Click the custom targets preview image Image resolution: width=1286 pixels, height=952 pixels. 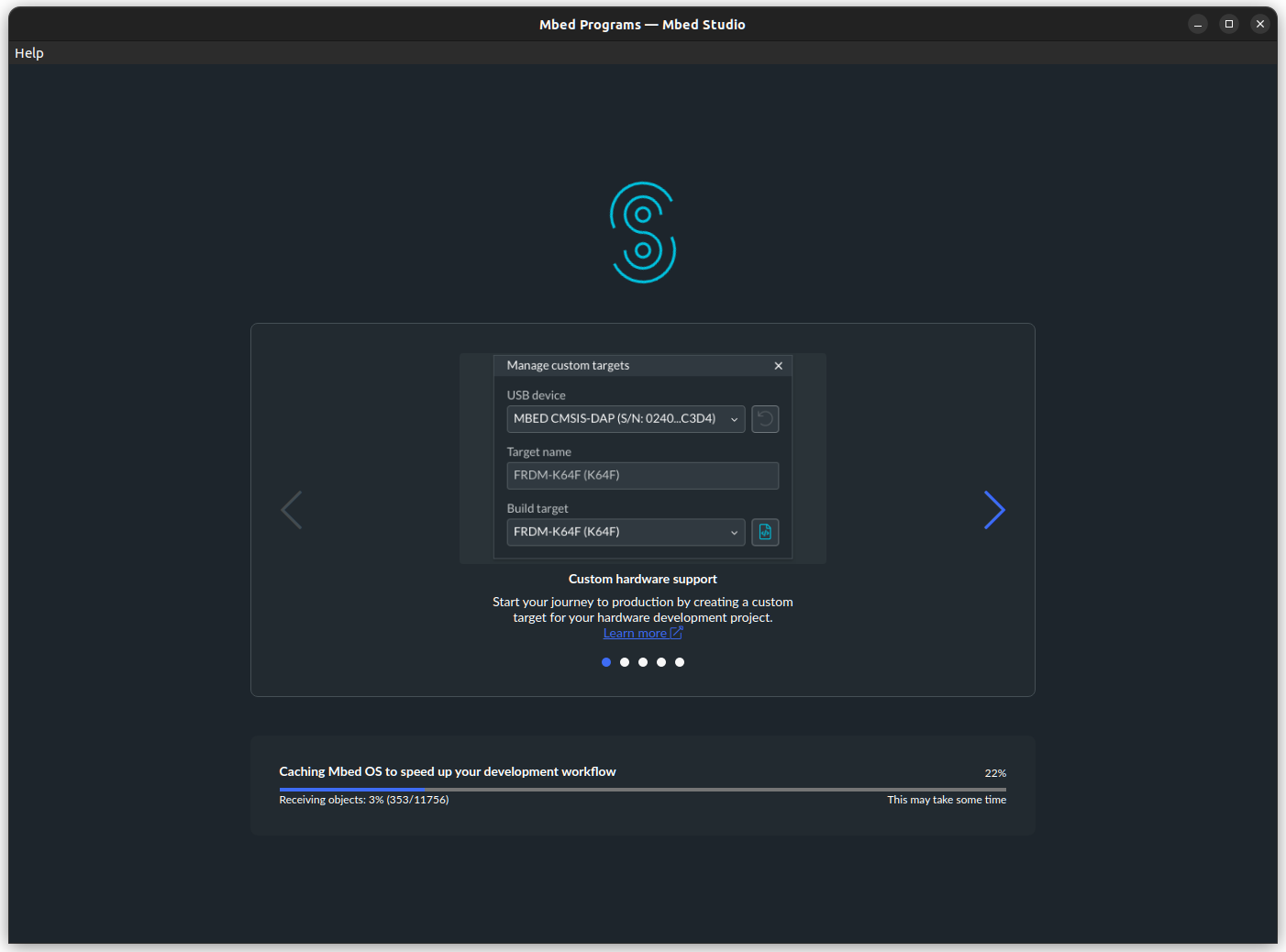click(643, 459)
